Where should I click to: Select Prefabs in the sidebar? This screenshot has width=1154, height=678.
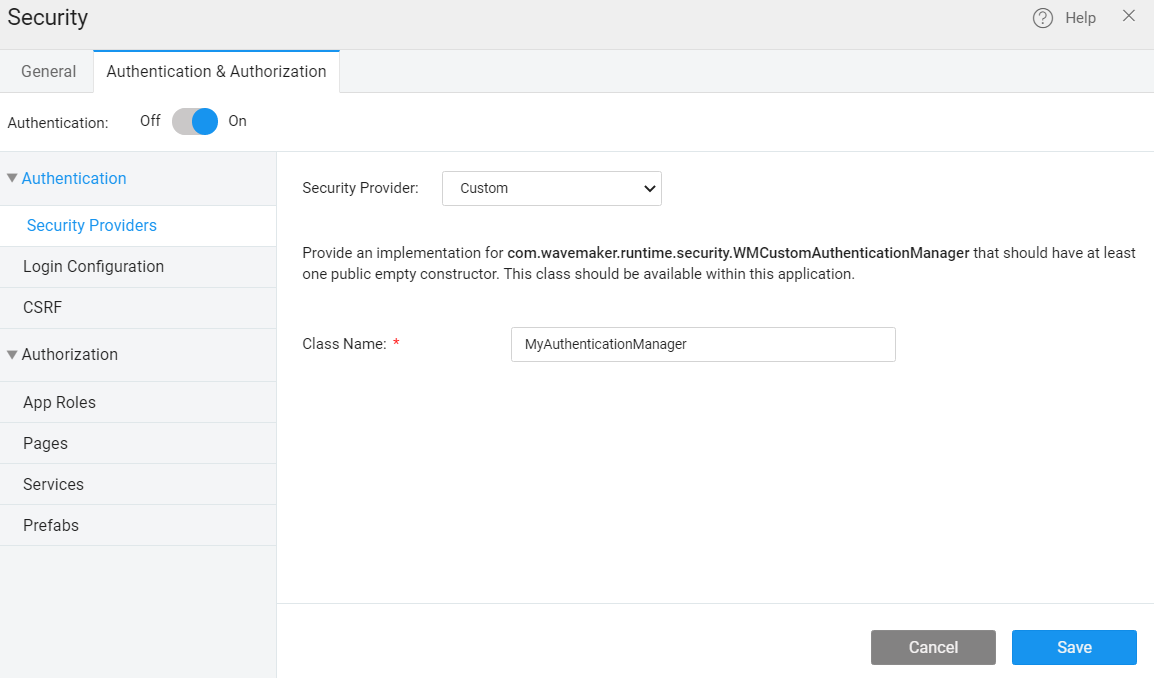click(x=51, y=525)
